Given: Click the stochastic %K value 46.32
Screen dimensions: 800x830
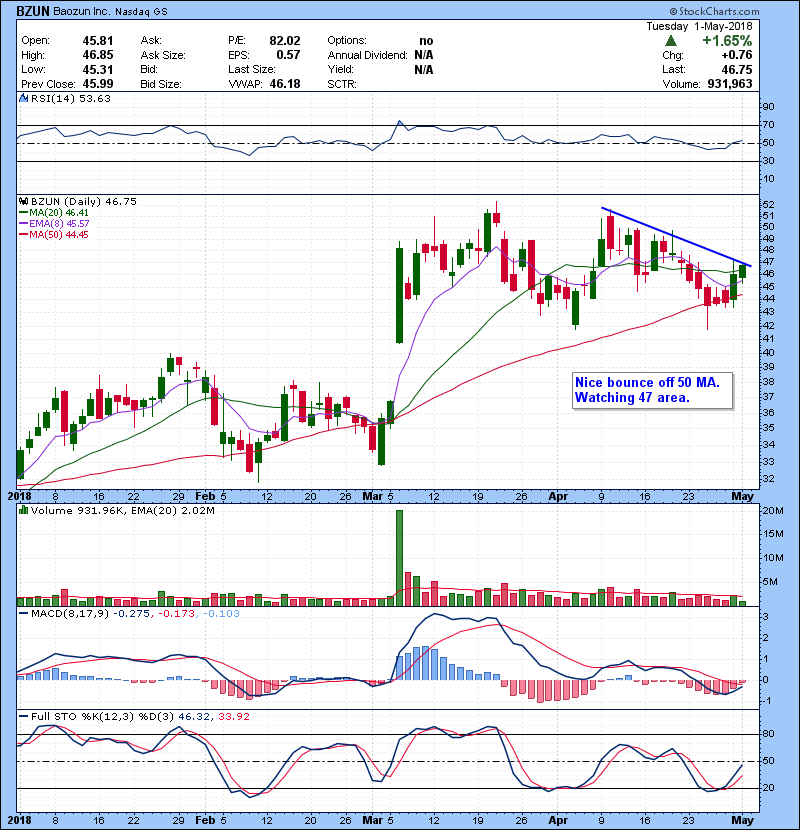Looking at the screenshot, I should (193, 717).
